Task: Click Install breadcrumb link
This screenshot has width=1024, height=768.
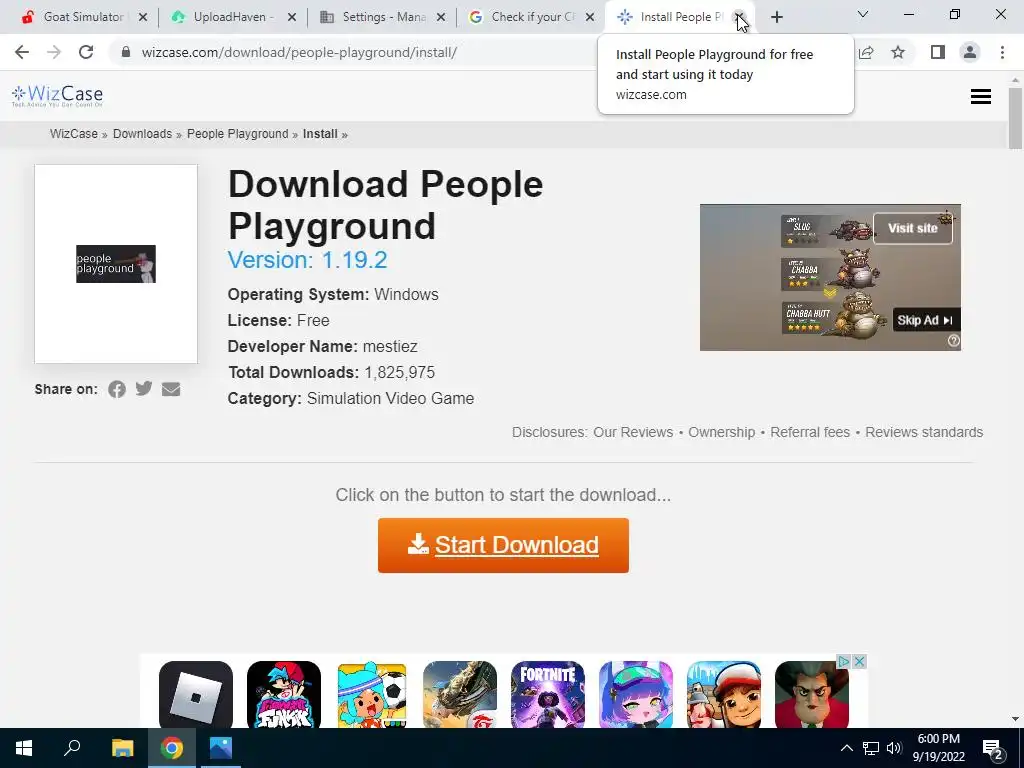Action: pos(320,134)
